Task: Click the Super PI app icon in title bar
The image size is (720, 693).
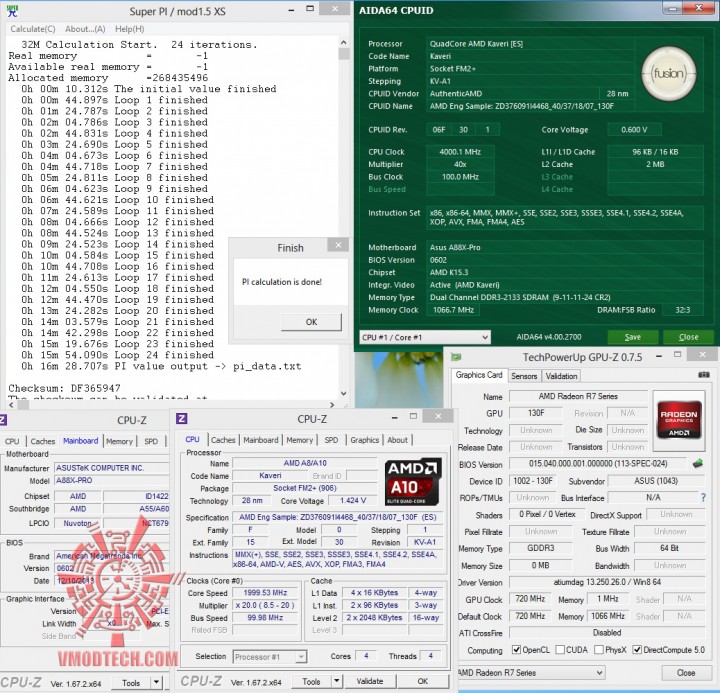Action: click(x=13, y=11)
